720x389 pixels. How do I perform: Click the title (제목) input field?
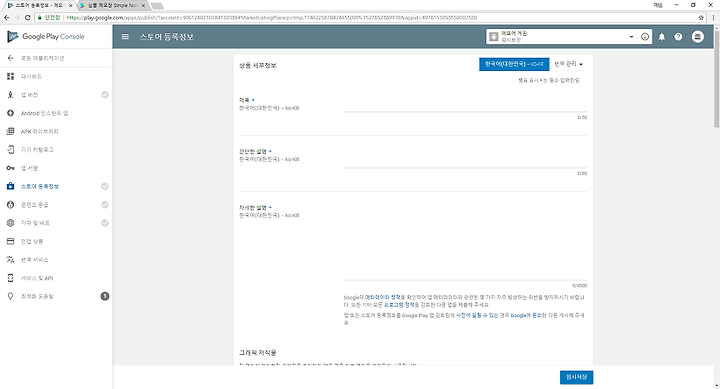pos(465,105)
